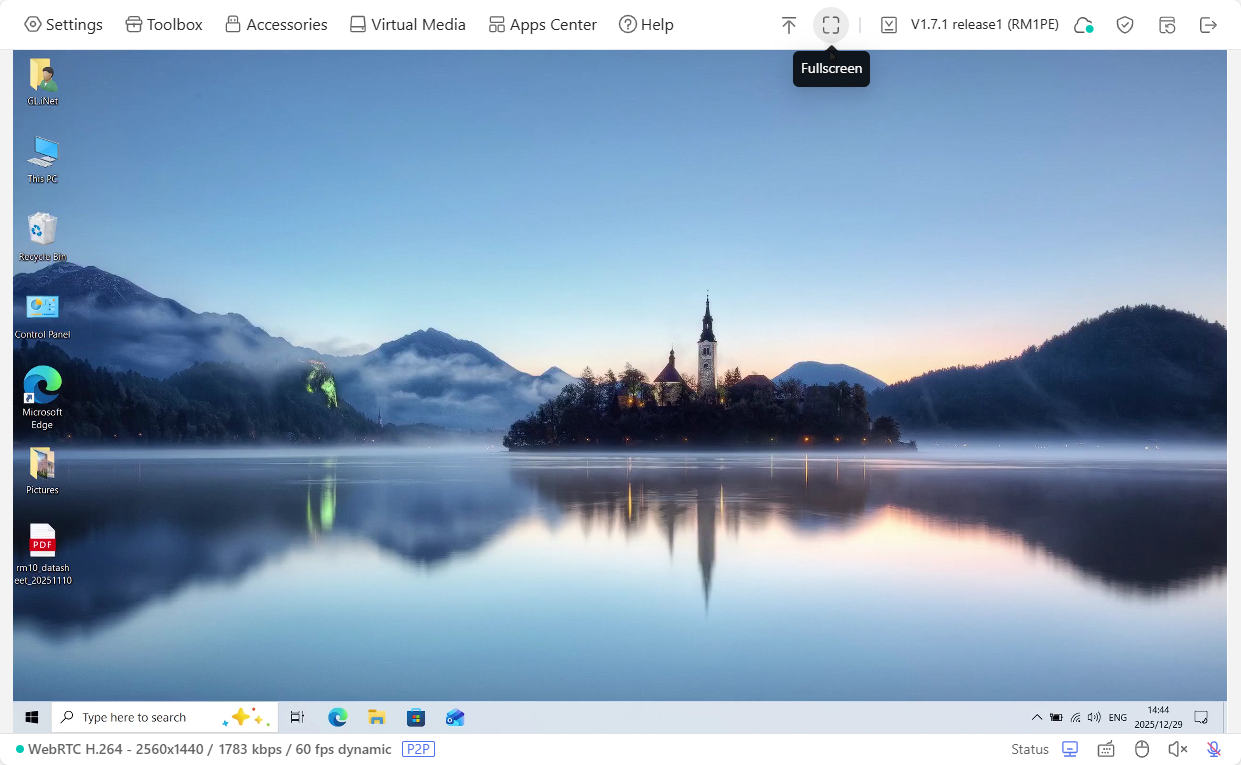Image resolution: width=1241 pixels, height=765 pixels.
Task: Click the session history icon near sign-out
Action: tap(1167, 24)
